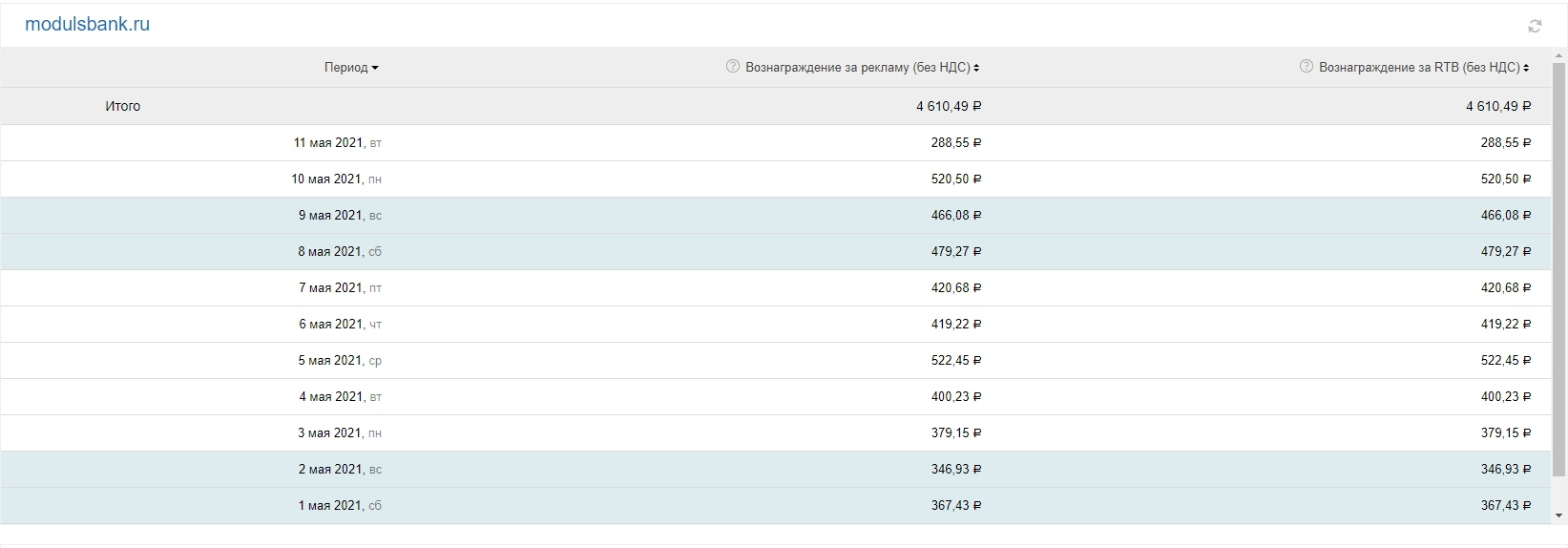The height and width of the screenshot is (548, 1568).
Task: Select the 9 мая 2021 row
Action: (x=776, y=216)
